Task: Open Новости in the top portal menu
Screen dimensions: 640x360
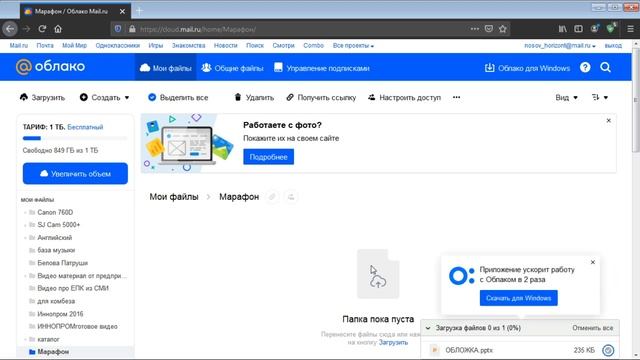Action: (225, 46)
